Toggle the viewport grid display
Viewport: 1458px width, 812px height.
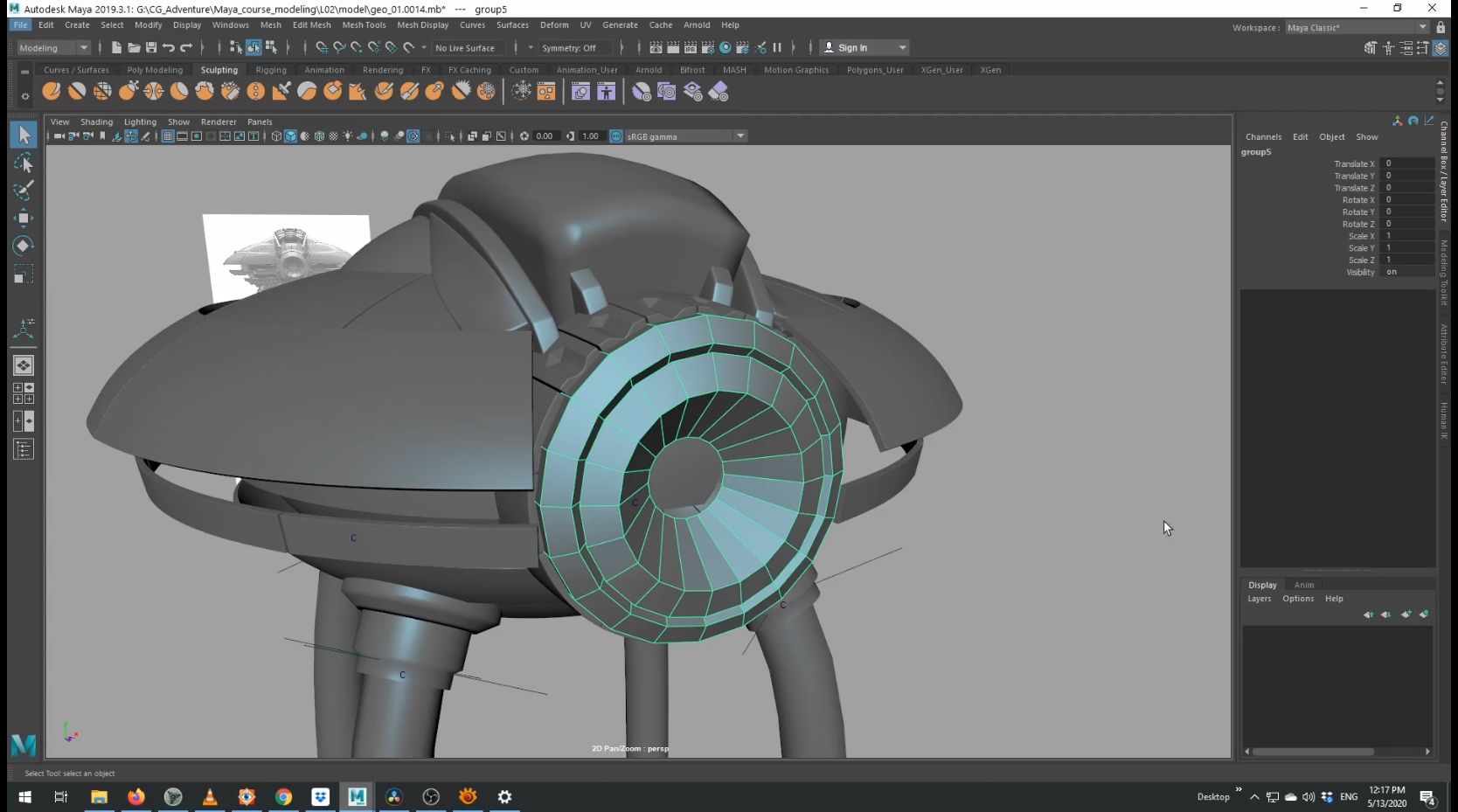(x=168, y=136)
